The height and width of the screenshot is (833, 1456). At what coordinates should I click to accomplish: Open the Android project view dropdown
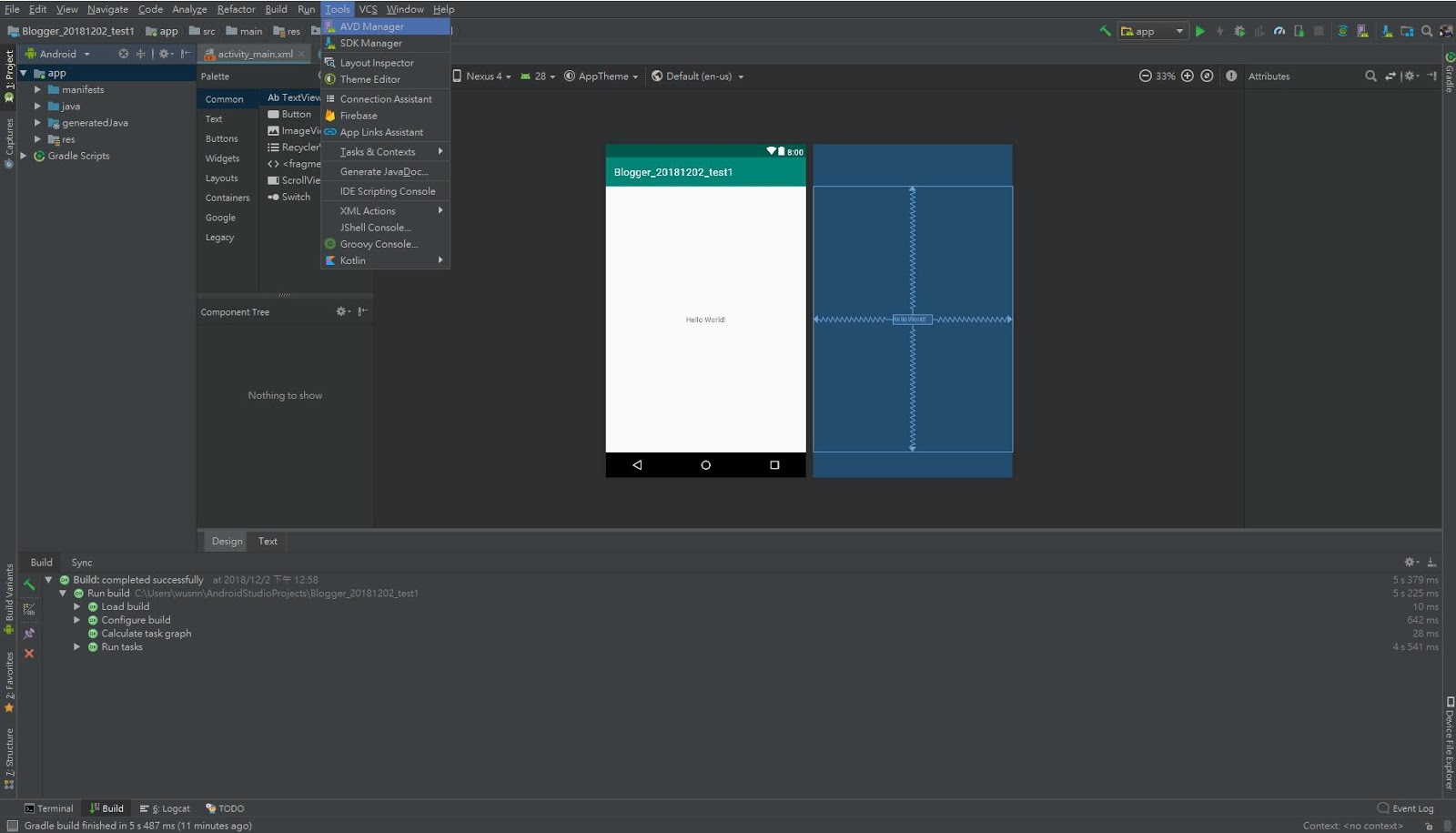58,54
